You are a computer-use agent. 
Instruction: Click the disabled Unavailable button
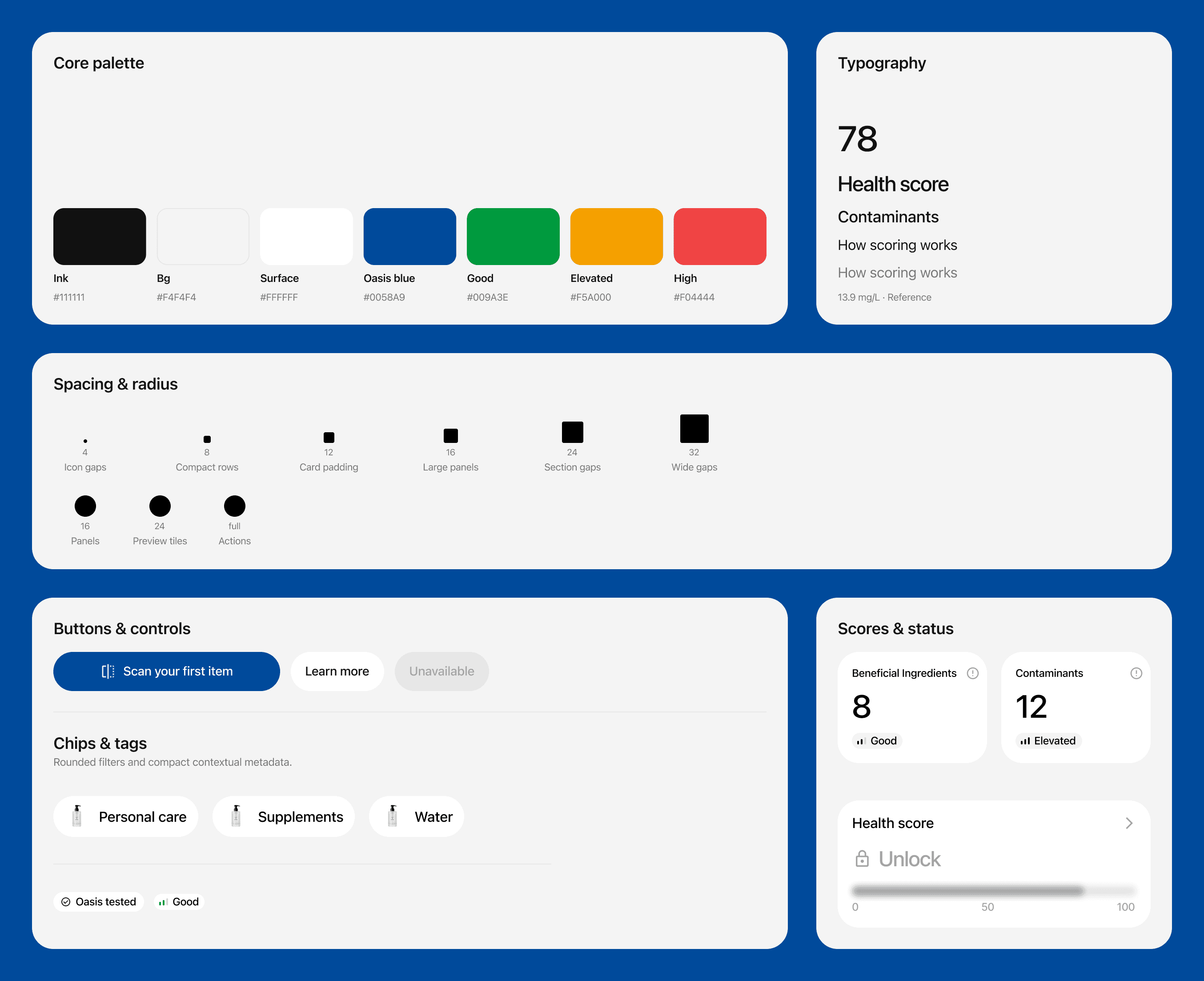442,671
